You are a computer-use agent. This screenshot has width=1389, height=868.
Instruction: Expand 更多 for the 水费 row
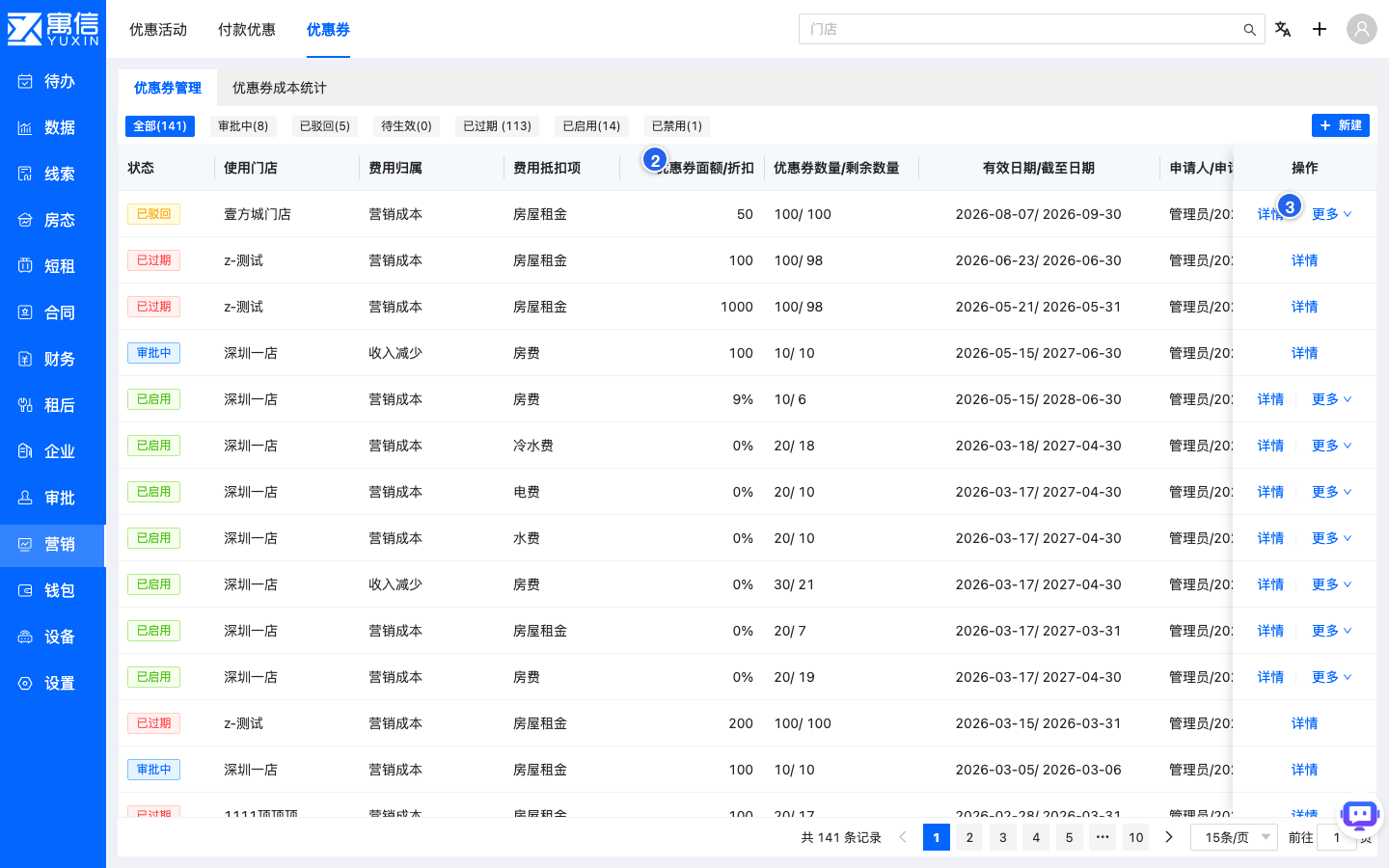point(1331,538)
